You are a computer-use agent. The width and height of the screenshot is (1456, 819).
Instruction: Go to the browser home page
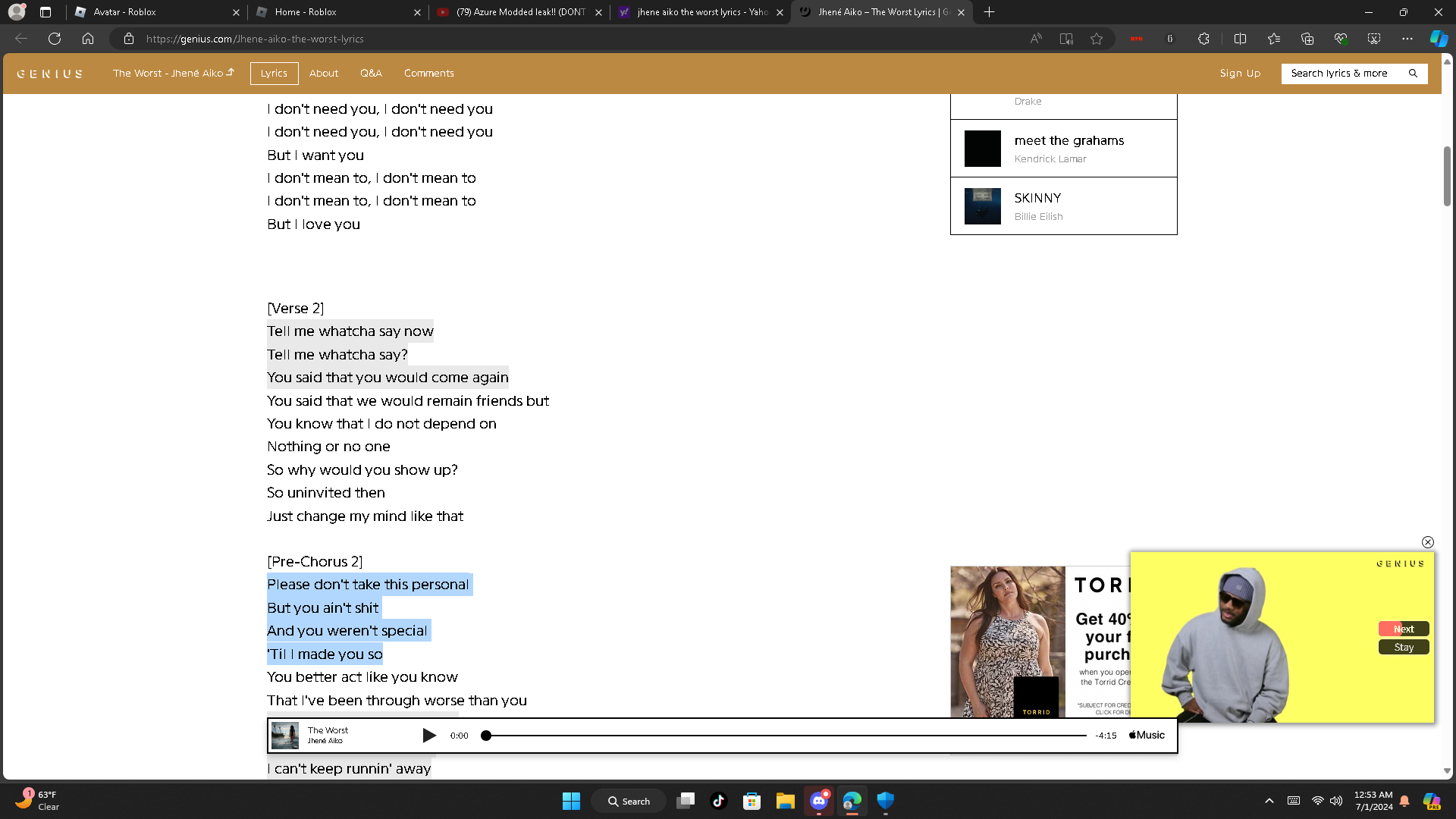88,39
